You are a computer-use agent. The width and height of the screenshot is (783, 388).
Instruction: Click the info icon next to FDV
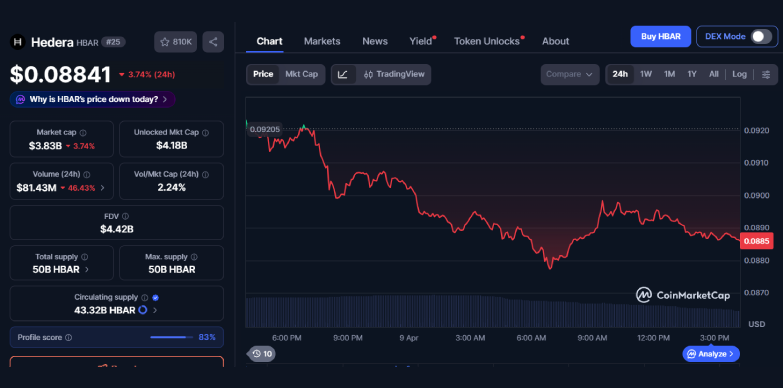pyautogui.click(x=125, y=216)
